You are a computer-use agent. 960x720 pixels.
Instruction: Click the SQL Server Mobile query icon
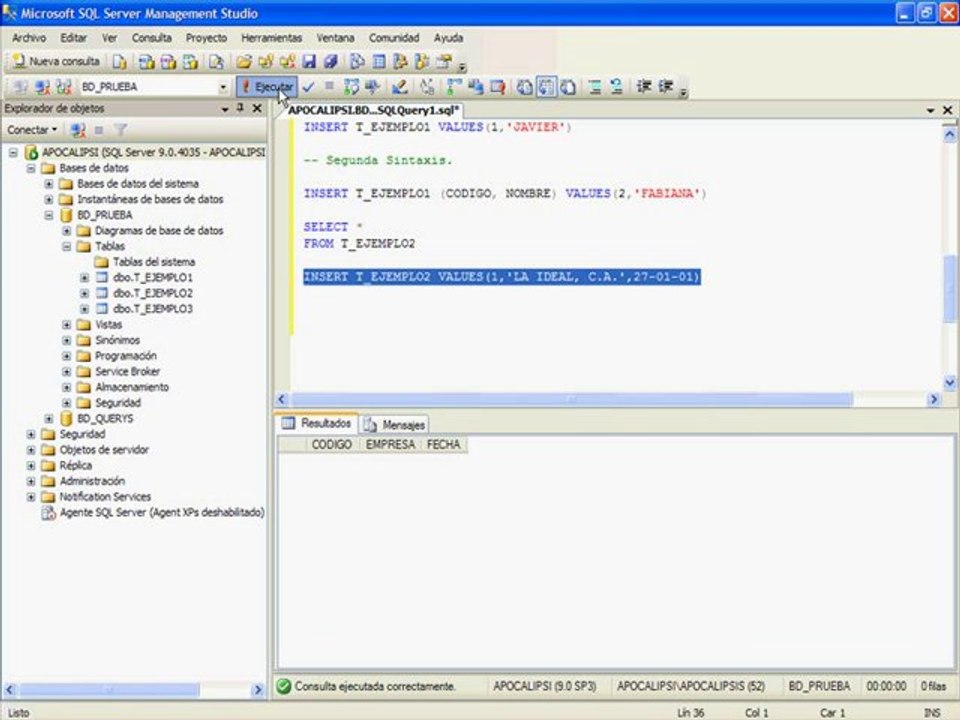click(x=216, y=62)
